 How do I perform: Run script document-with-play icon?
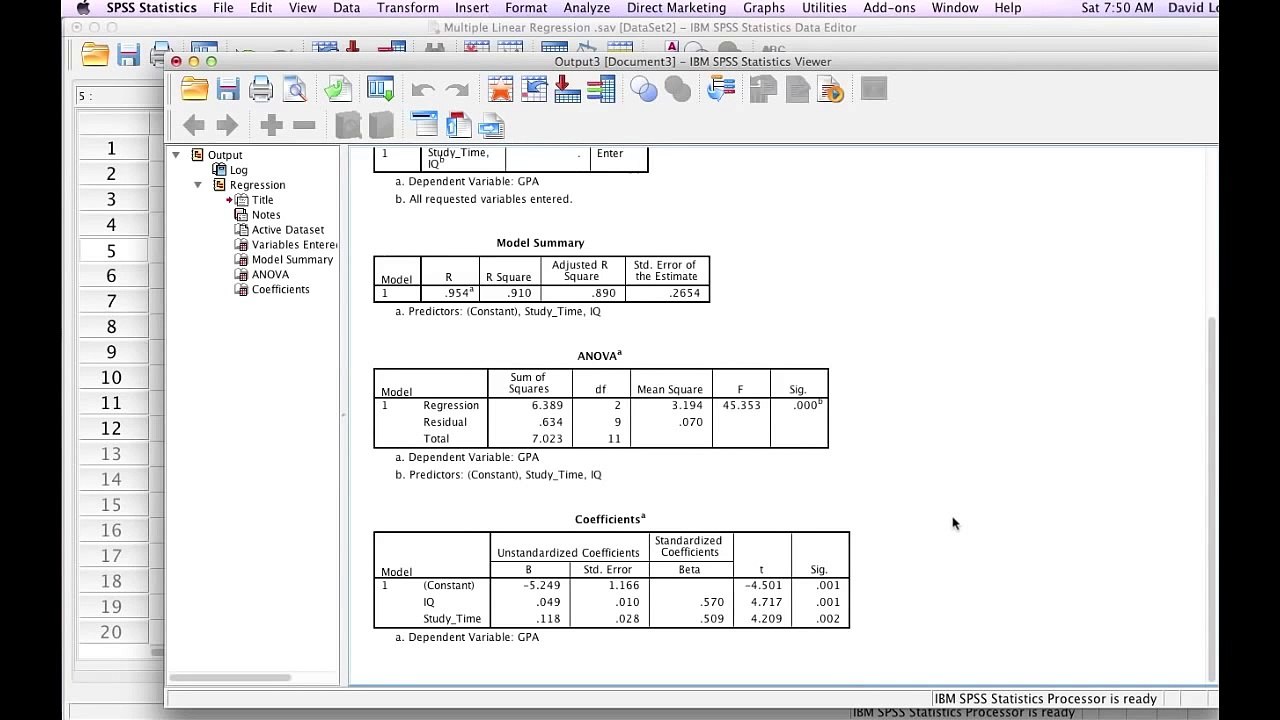click(831, 90)
